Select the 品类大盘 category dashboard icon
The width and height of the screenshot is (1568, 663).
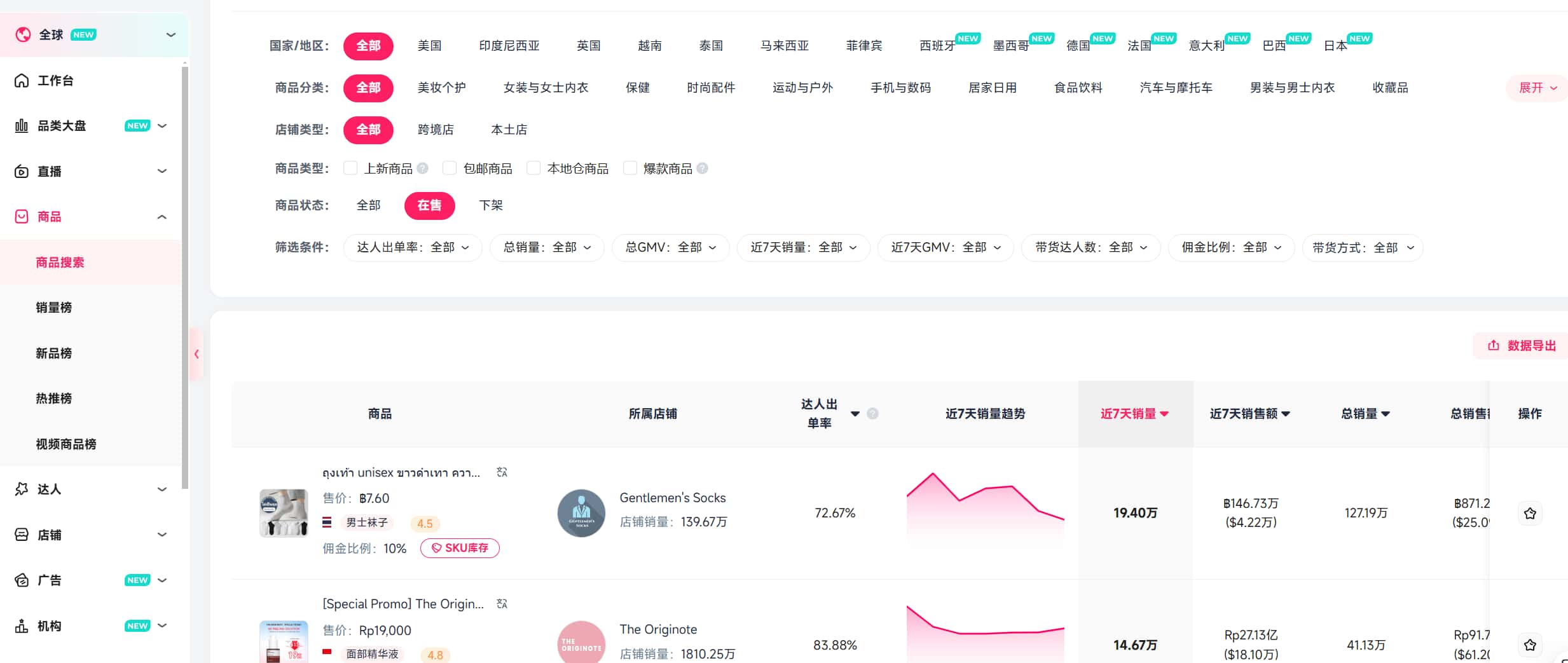coord(21,125)
